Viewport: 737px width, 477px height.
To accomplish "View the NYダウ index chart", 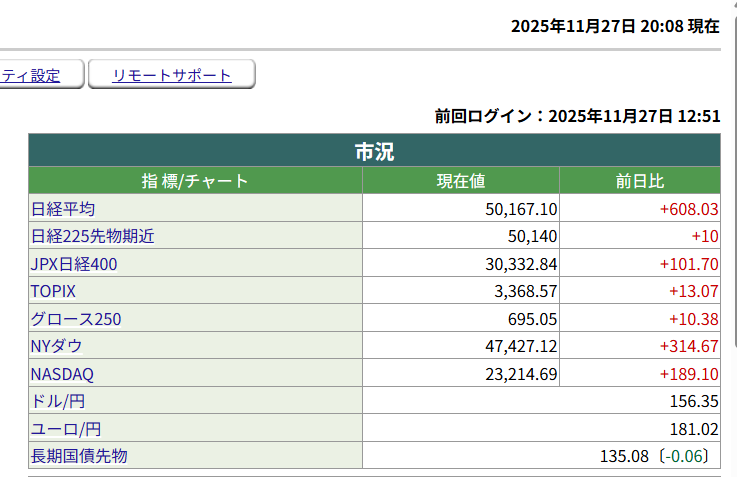I will point(56,346).
